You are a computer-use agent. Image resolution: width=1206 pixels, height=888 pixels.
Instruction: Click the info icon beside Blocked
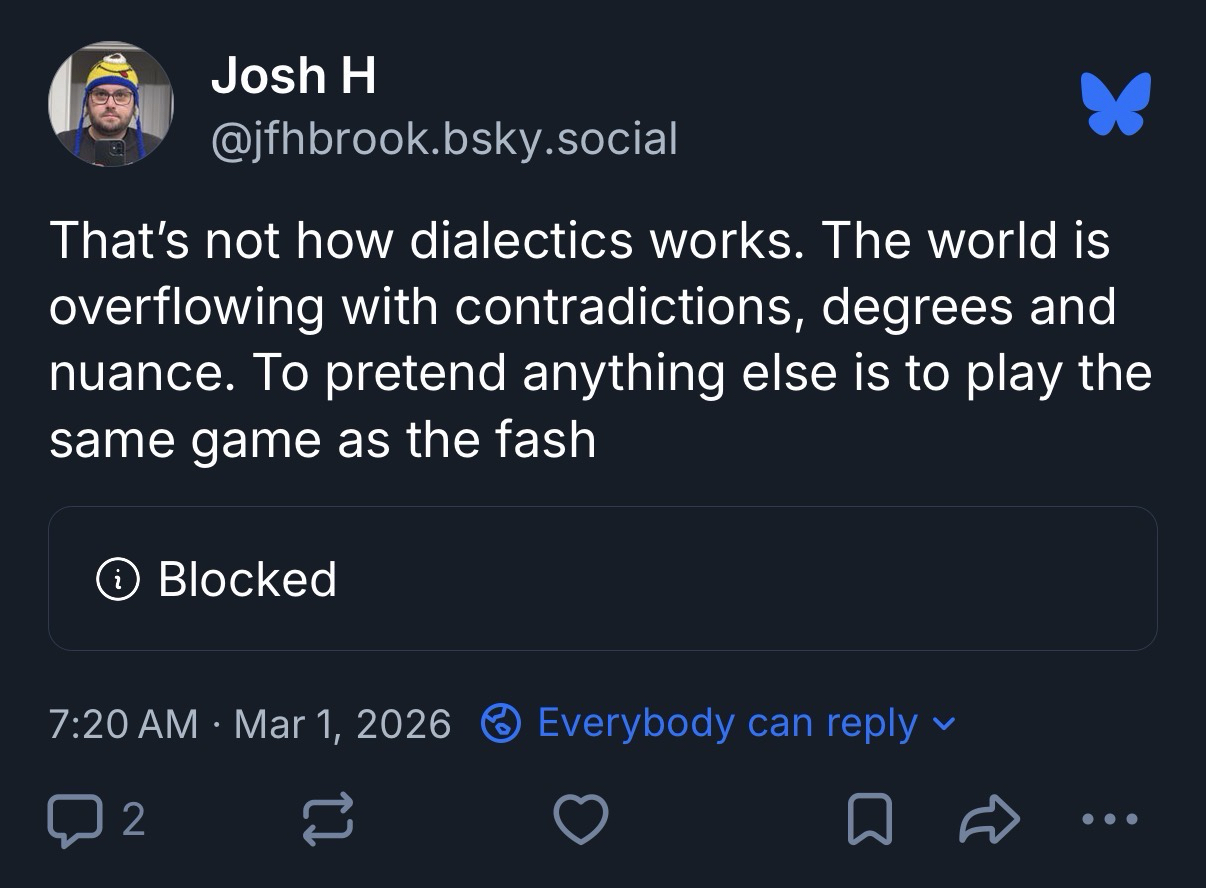click(x=115, y=579)
